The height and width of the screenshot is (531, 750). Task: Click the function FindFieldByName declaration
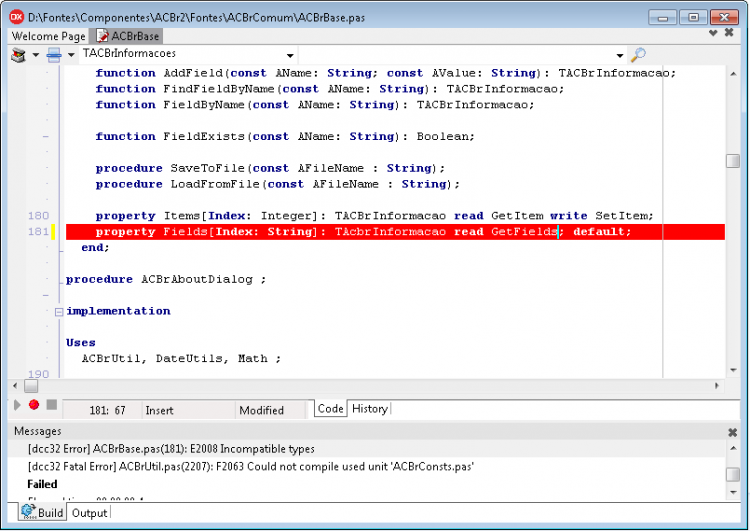(x=330, y=89)
